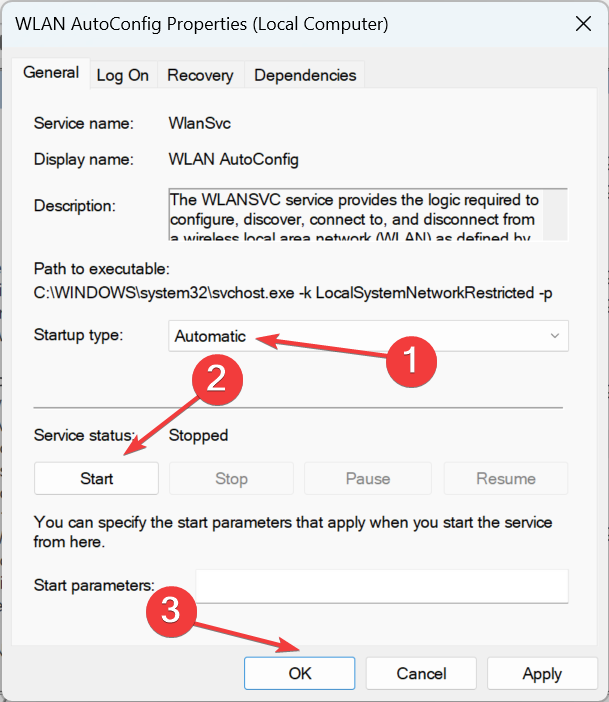This screenshot has width=609, height=702.
Task: Confirm the dialog with OK
Action: click(x=299, y=674)
